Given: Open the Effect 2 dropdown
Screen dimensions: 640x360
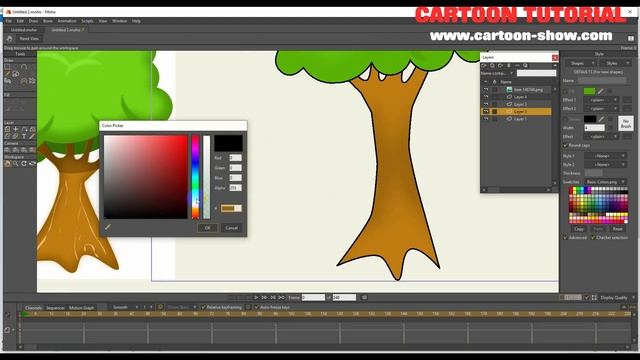Looking at the screenshot, I should click(x=601, y=109).
